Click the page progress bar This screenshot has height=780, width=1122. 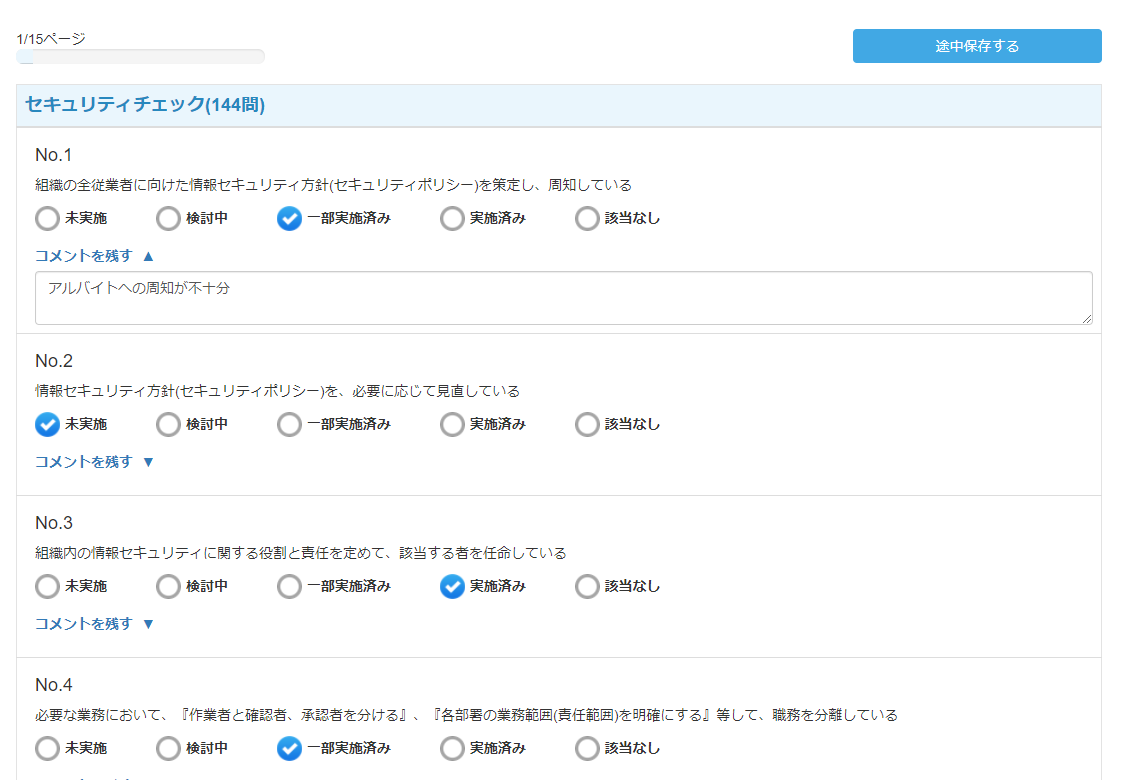(x=140, y=57)
